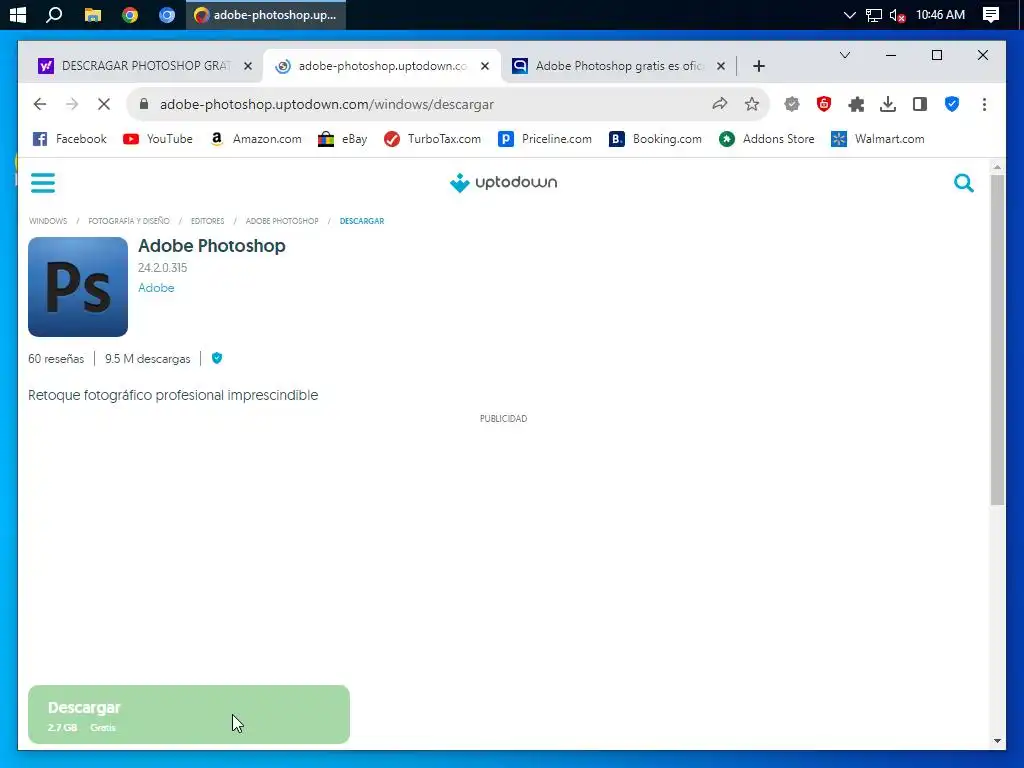Click the EDITORES breadcrumb
Screen dimensions: 1024x768
pyautogui.click(x=208, y=221)
